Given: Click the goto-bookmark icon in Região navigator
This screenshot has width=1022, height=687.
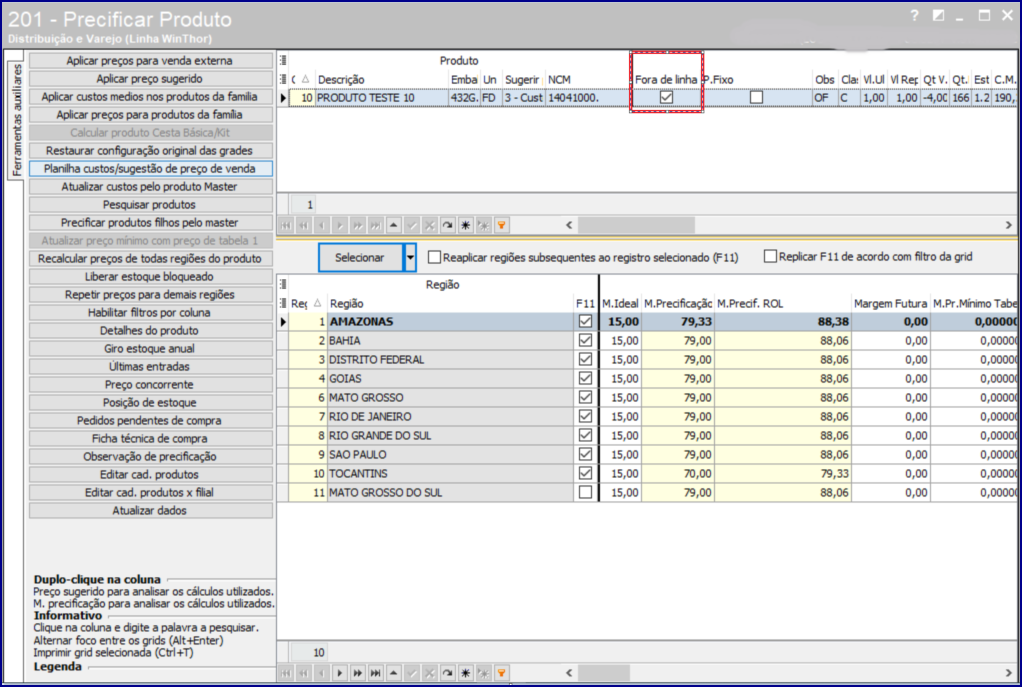Looking at the screenshot, I should (484, 673).
